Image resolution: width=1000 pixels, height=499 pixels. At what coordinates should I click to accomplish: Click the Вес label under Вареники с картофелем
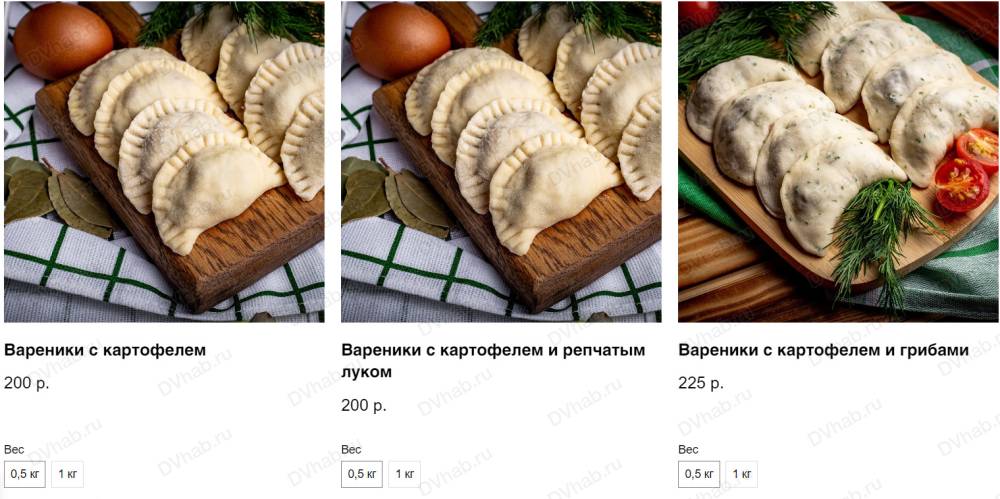pyautogui.click(x=14, y=449)
